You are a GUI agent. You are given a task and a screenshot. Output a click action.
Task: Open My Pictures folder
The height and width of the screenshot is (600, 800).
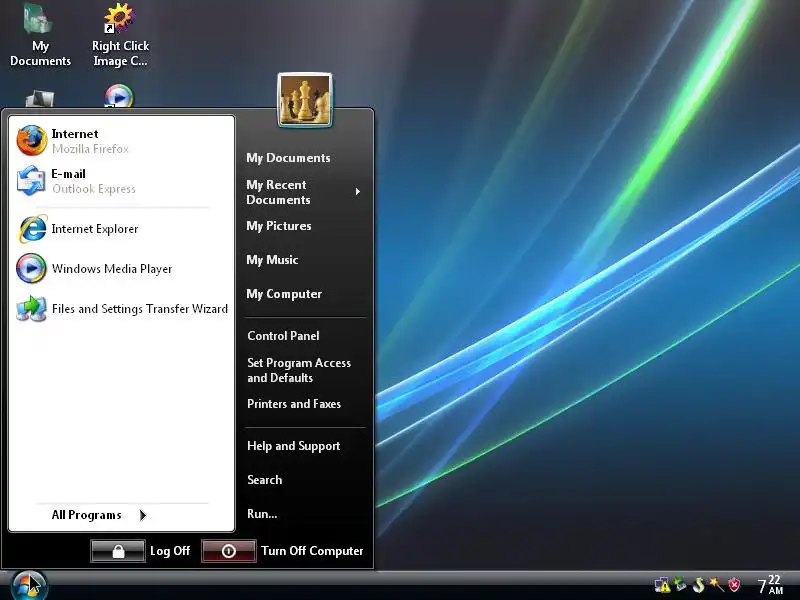(279, 226)
